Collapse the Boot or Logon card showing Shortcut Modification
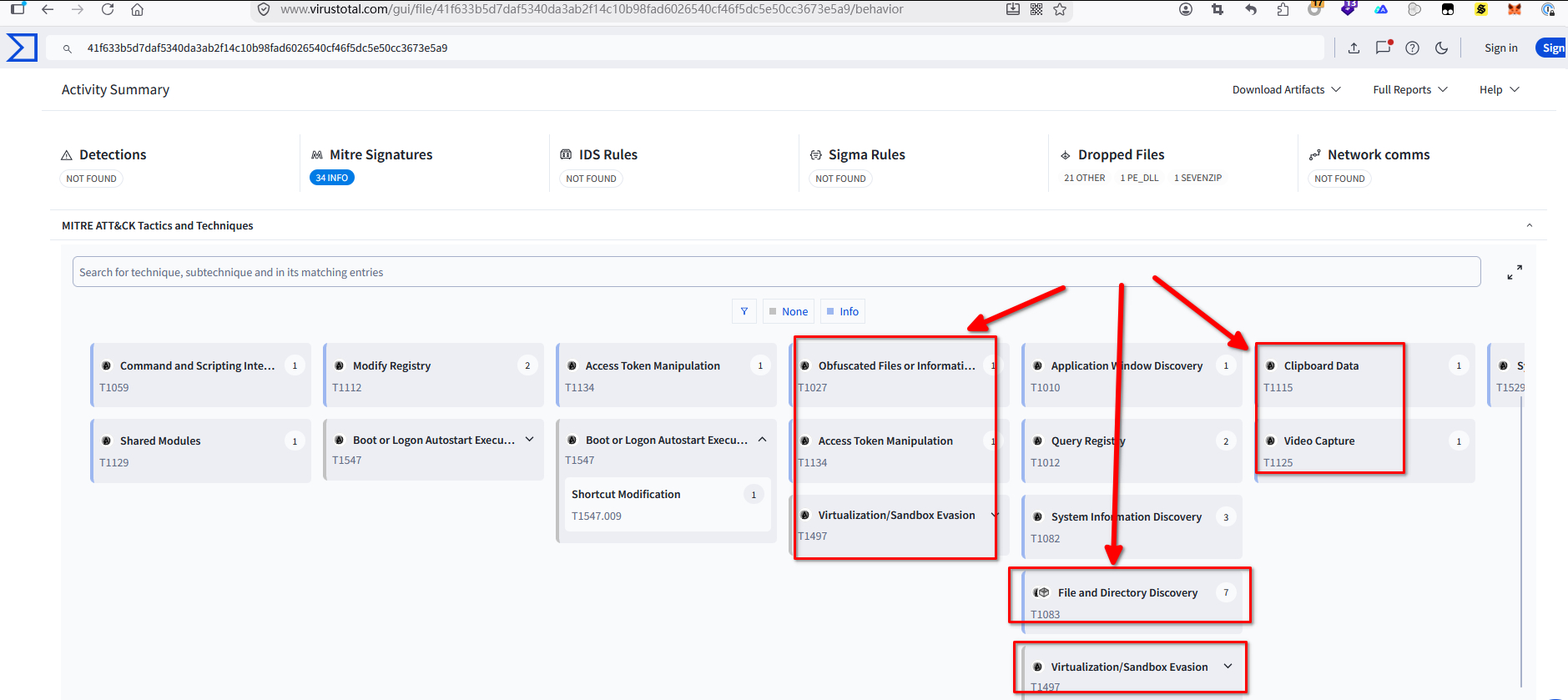Screen dimensions: 1568x700 (762, 440)
